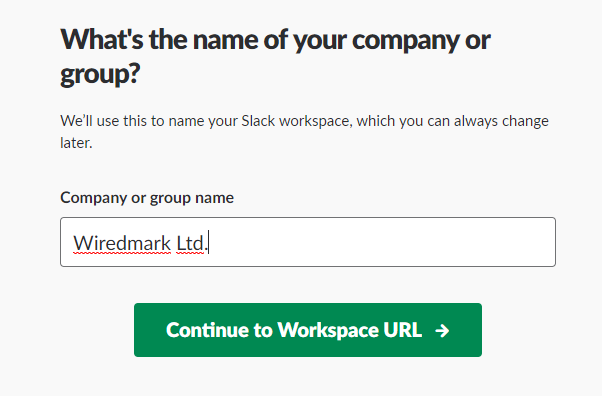
Task: Click the word "later." in the description
Action: click(76, 143)
